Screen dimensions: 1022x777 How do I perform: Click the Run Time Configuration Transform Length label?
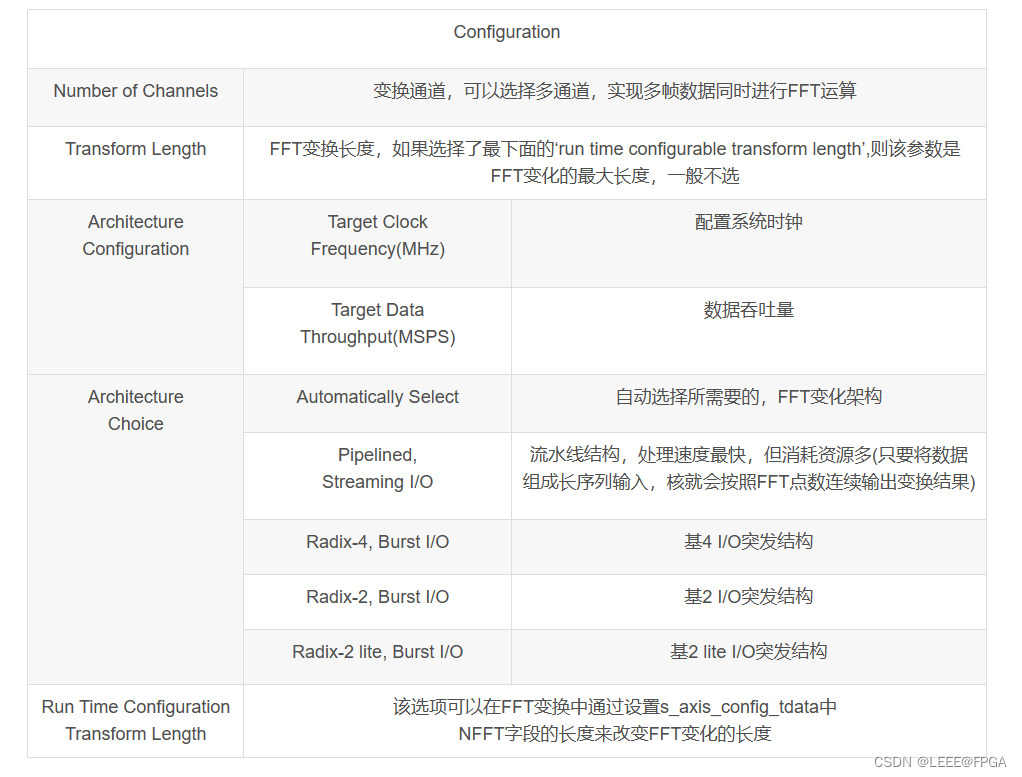click(x=135, y=720)
